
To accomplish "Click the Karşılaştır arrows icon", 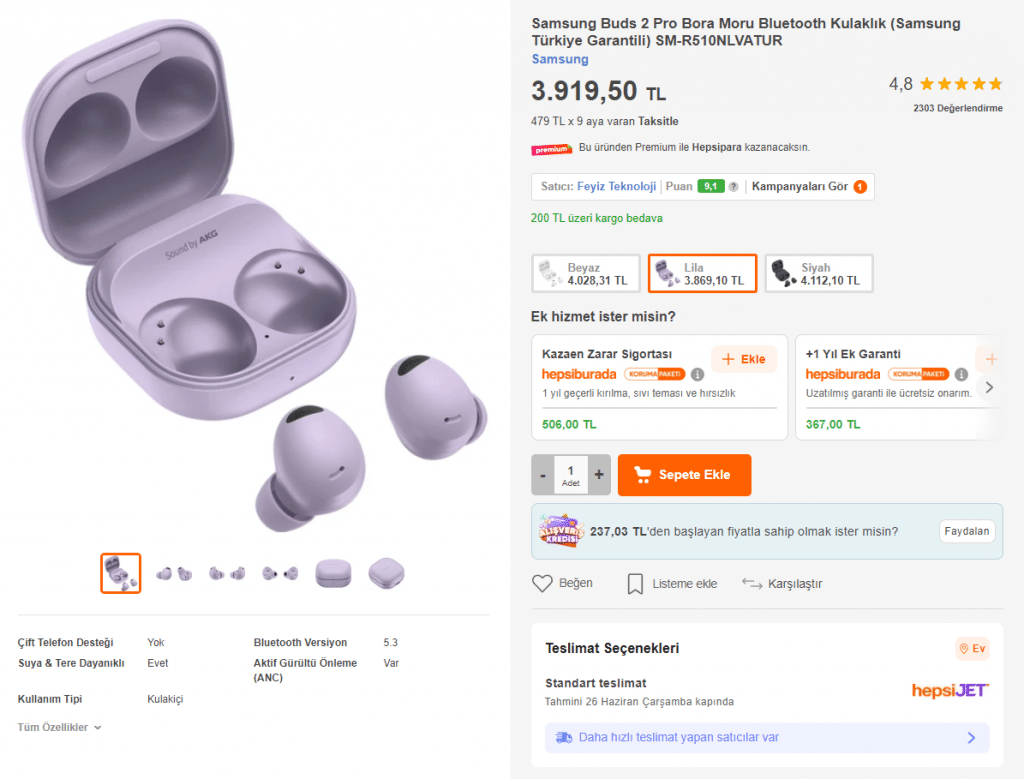I will pyautogui.click(x=752, y=583).
